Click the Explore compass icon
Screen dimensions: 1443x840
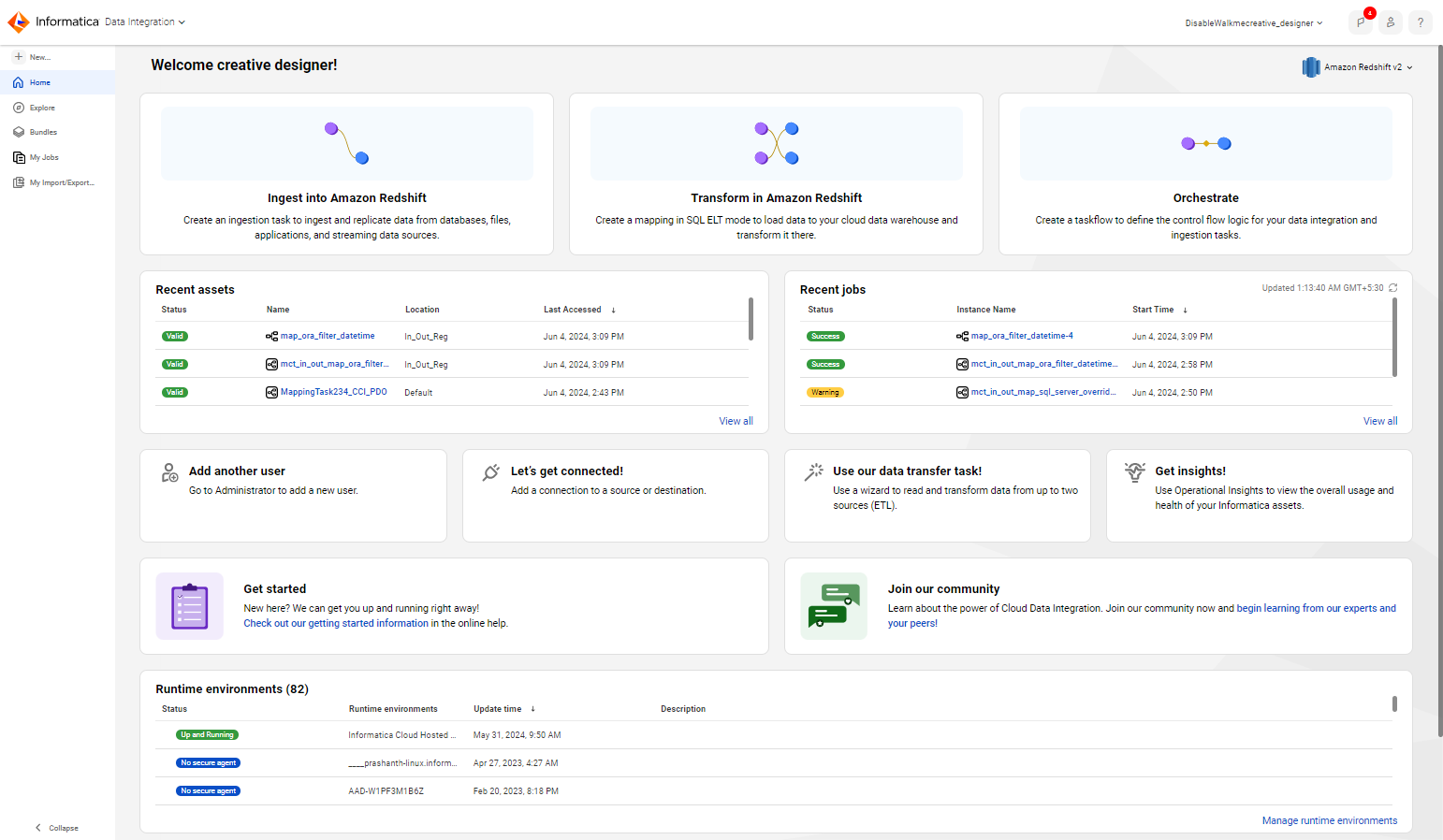tap(18, 108)
